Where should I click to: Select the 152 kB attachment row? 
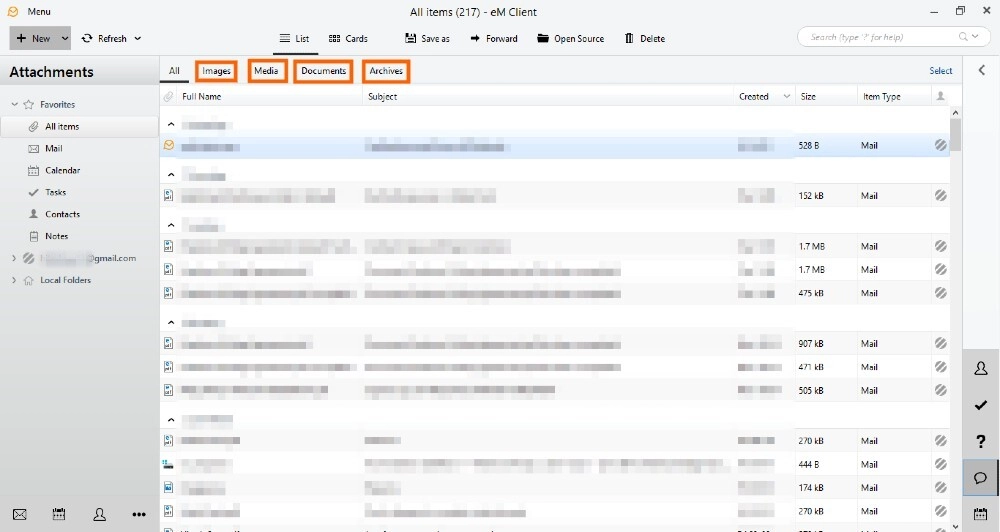(x=555, y=196)
